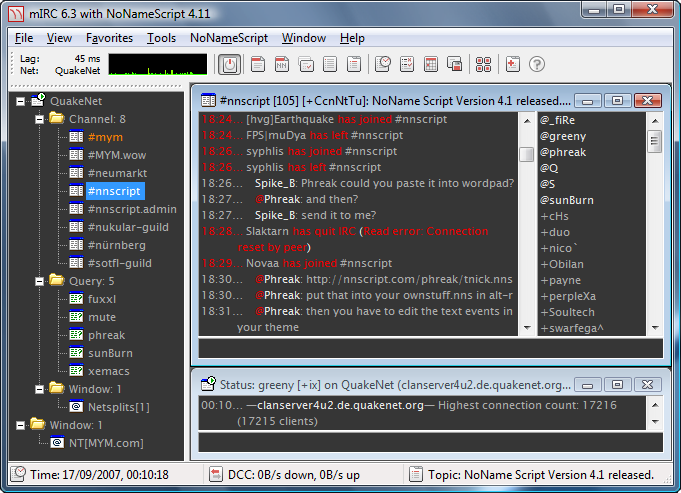Click the Topic notepad icon in status bar

[x=416, y=474]
